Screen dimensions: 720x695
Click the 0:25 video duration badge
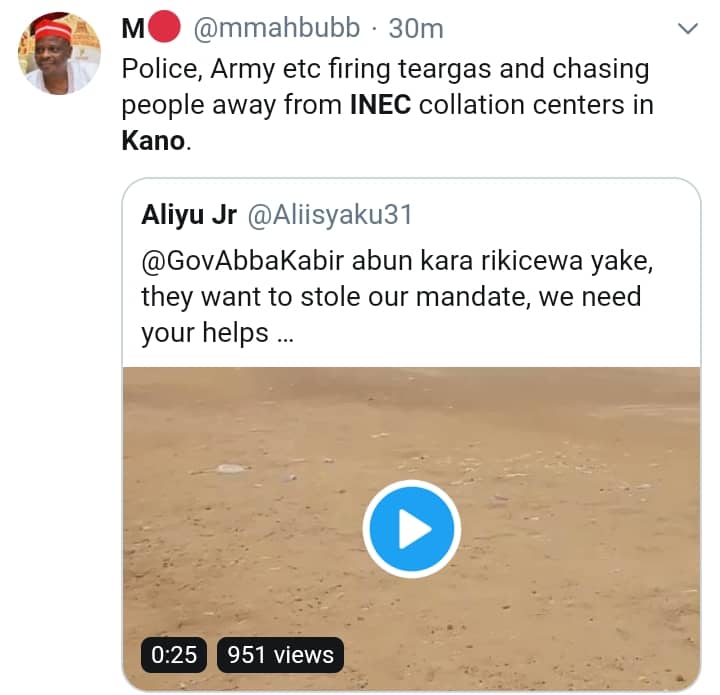[x=174, y=655]
